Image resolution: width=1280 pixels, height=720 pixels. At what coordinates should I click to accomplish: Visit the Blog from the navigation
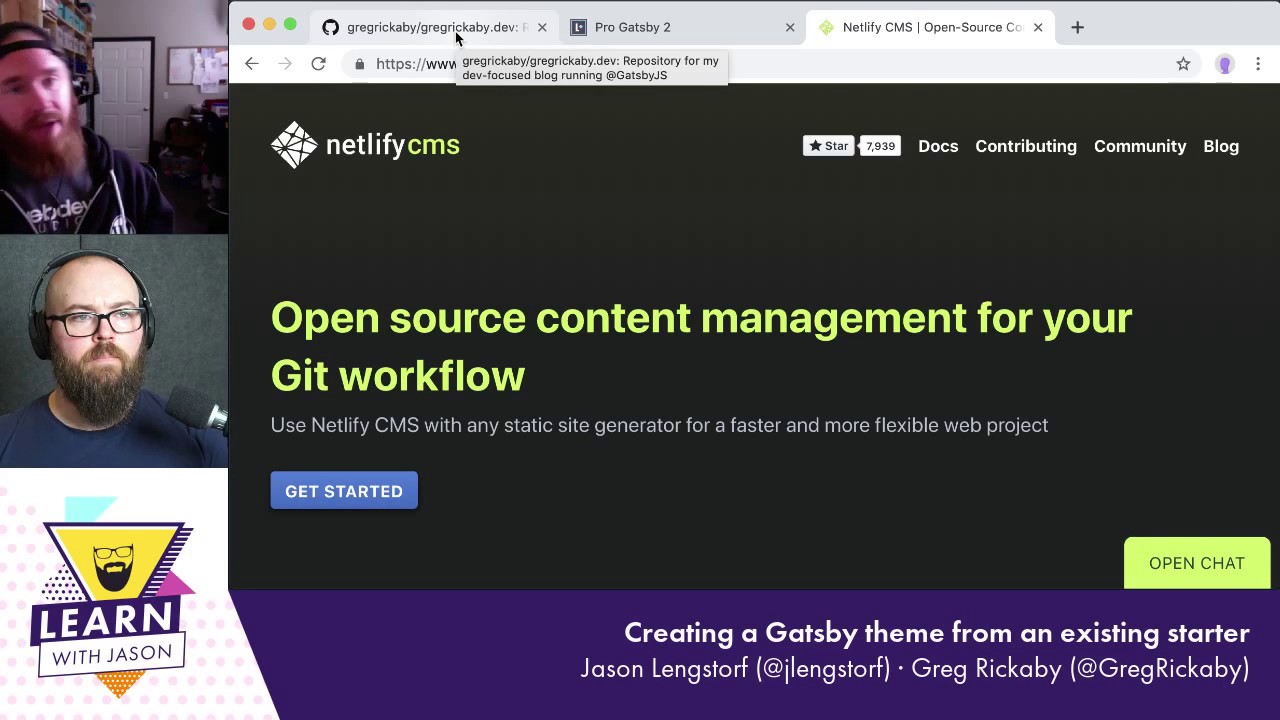1221,146
